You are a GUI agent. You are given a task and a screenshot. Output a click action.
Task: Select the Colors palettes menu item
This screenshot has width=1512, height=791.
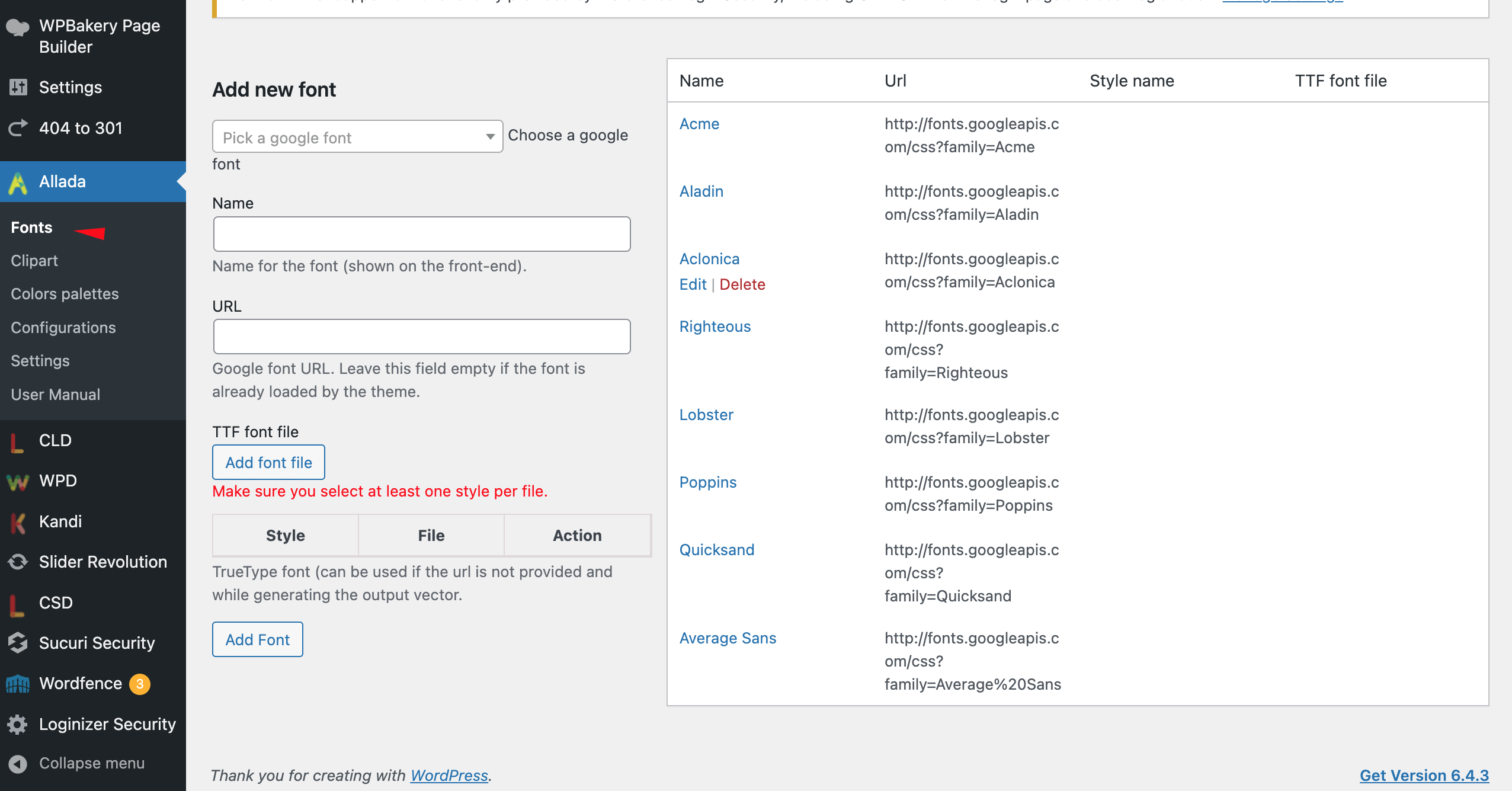tap(64, 293)
